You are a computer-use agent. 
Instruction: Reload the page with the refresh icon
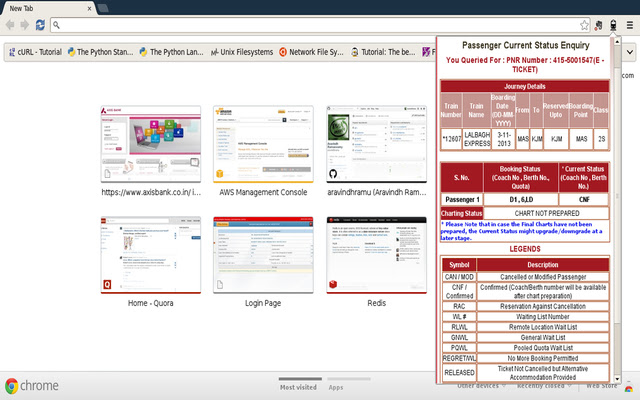[x=40, y=25]
